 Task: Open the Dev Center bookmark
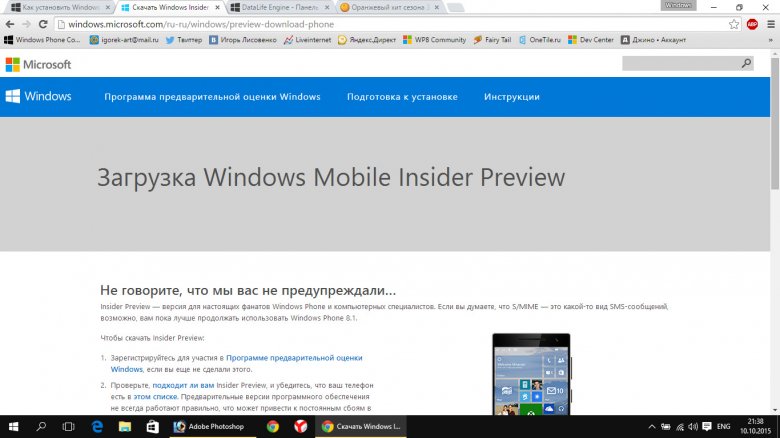click(590, 40)
